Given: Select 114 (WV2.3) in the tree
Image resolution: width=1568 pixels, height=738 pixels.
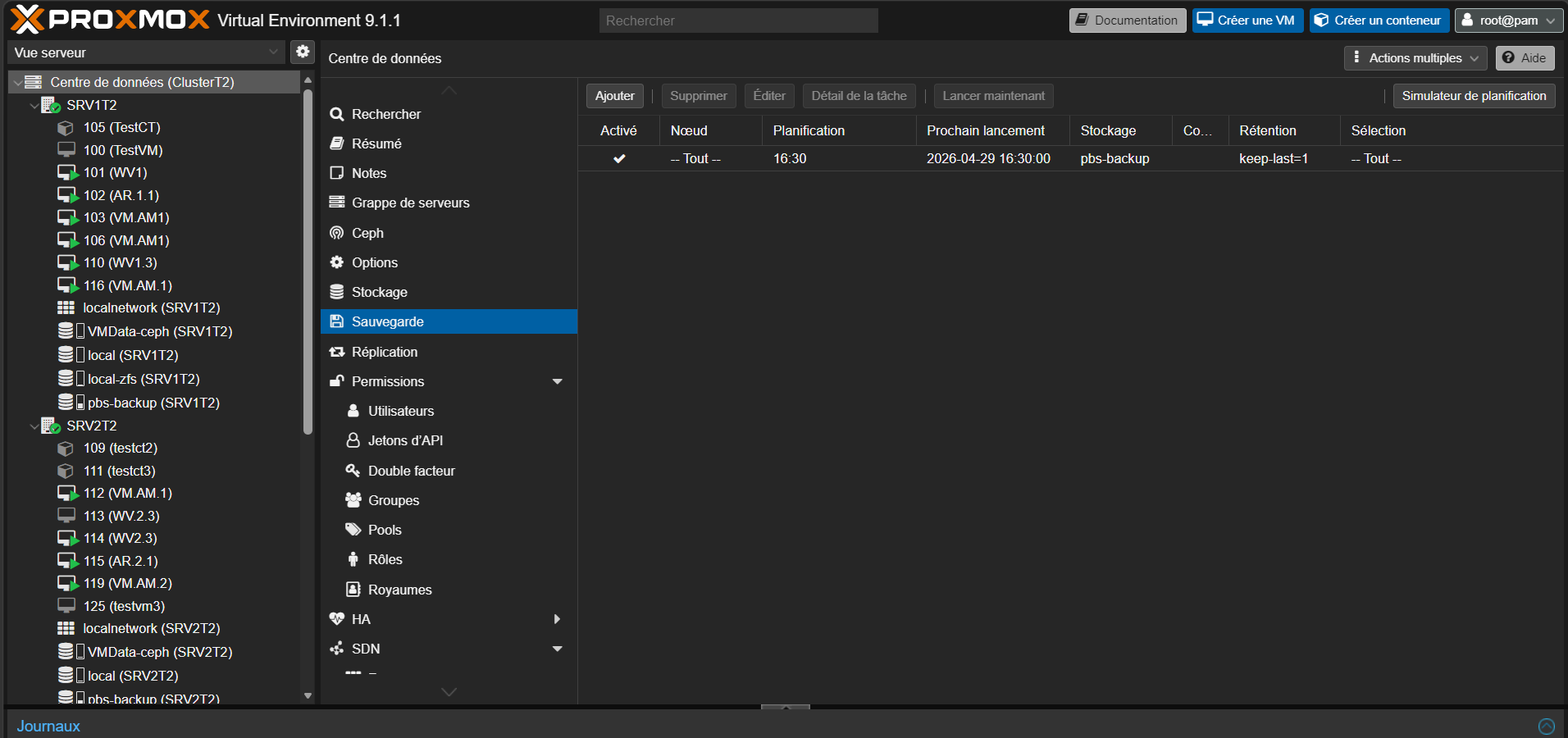Looking at the screenshot, I should click(154, 538).
